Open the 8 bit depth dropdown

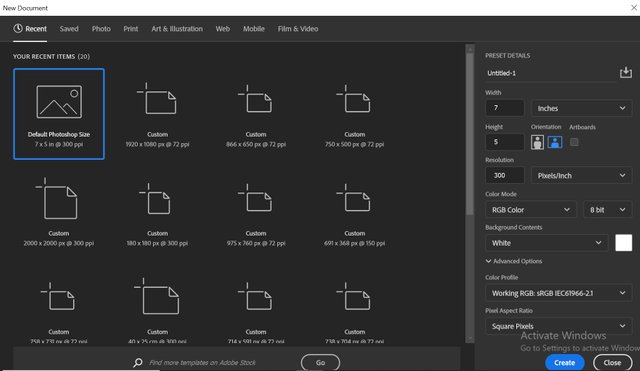click(x=607, y=210)
